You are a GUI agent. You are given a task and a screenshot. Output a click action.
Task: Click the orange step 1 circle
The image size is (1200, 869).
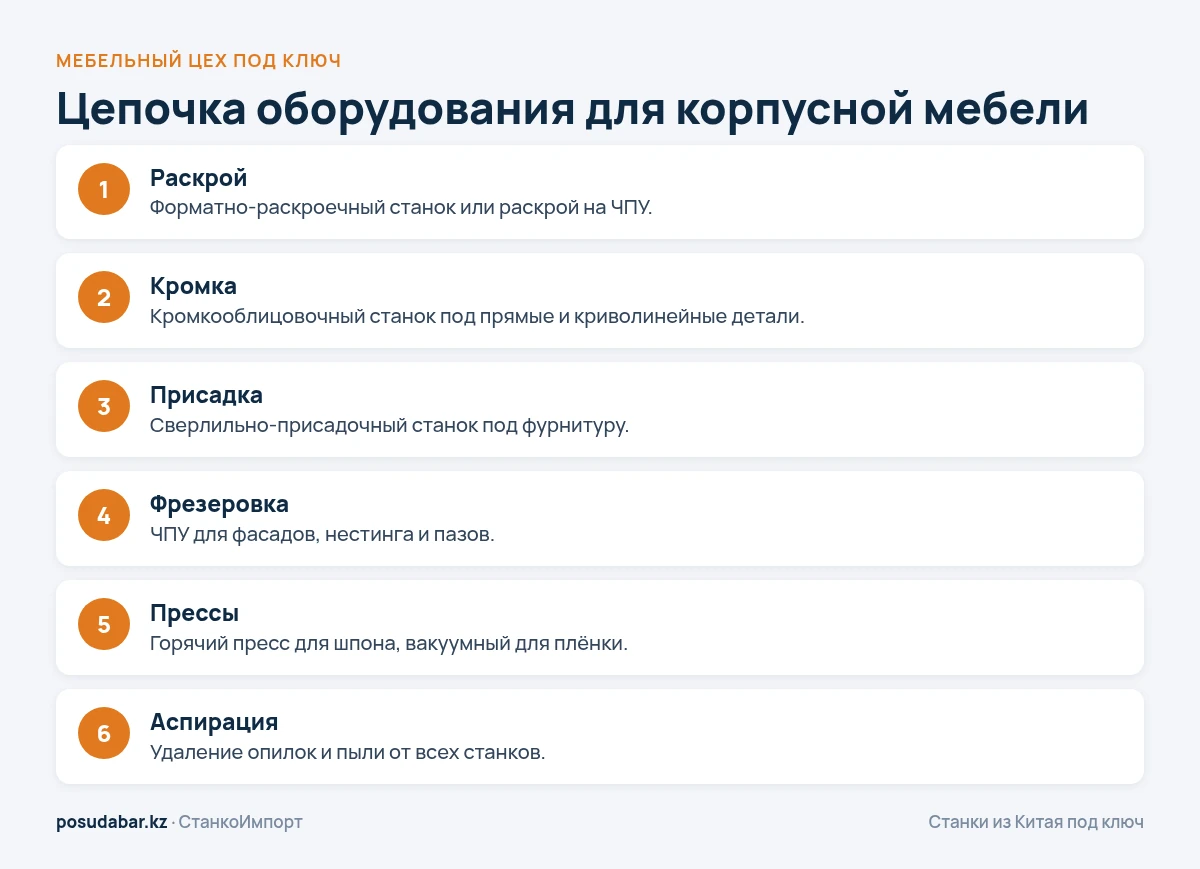tap(104, 189)
